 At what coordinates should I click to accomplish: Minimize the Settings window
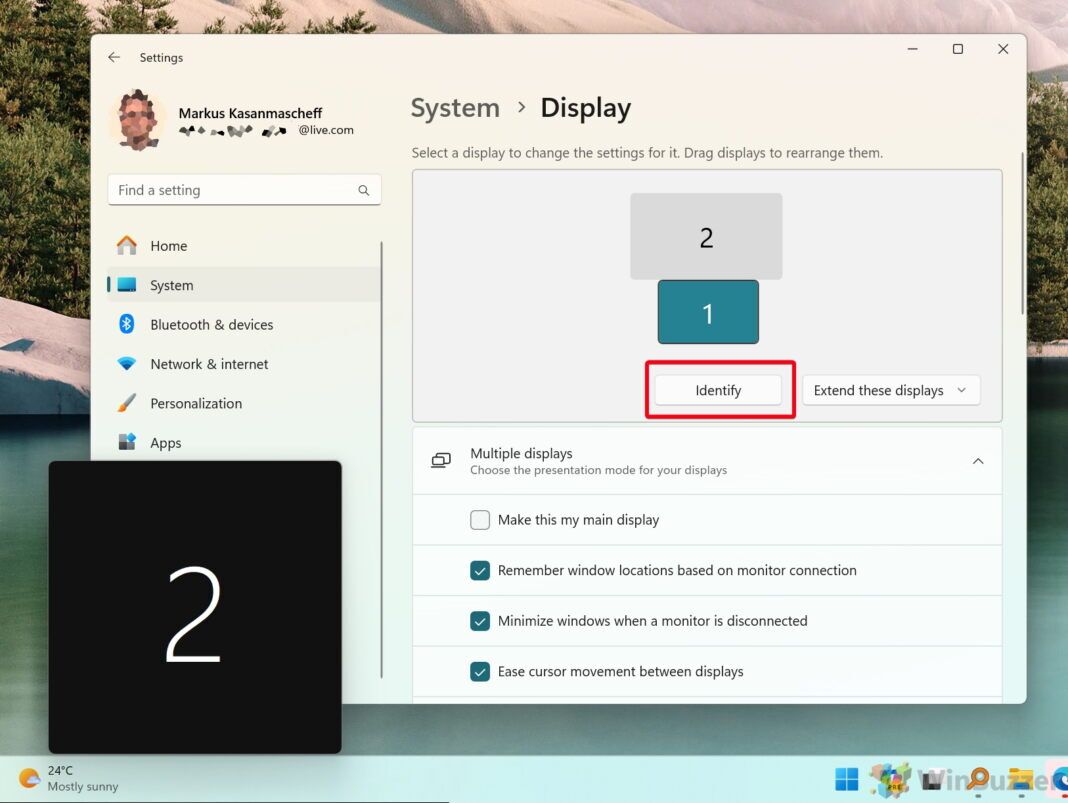(x=913, y=49)
